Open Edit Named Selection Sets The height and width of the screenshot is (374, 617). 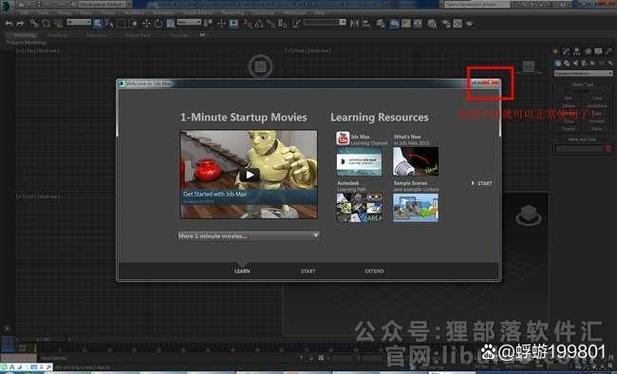pos(296,24)
